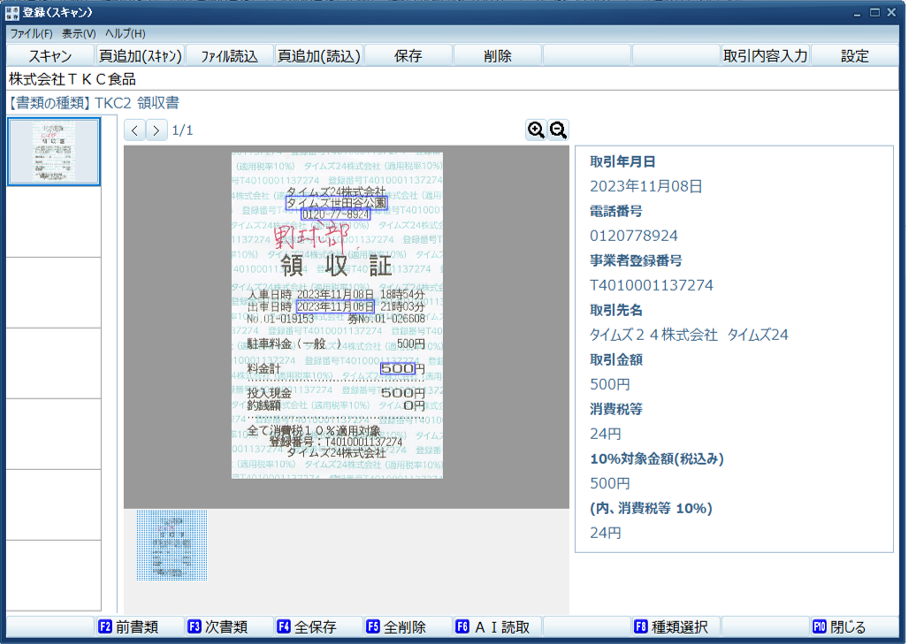The width and height of the screenshot is (906, 644).
Task: Click the 削除 delete button
Action: [x=497, y=56]
